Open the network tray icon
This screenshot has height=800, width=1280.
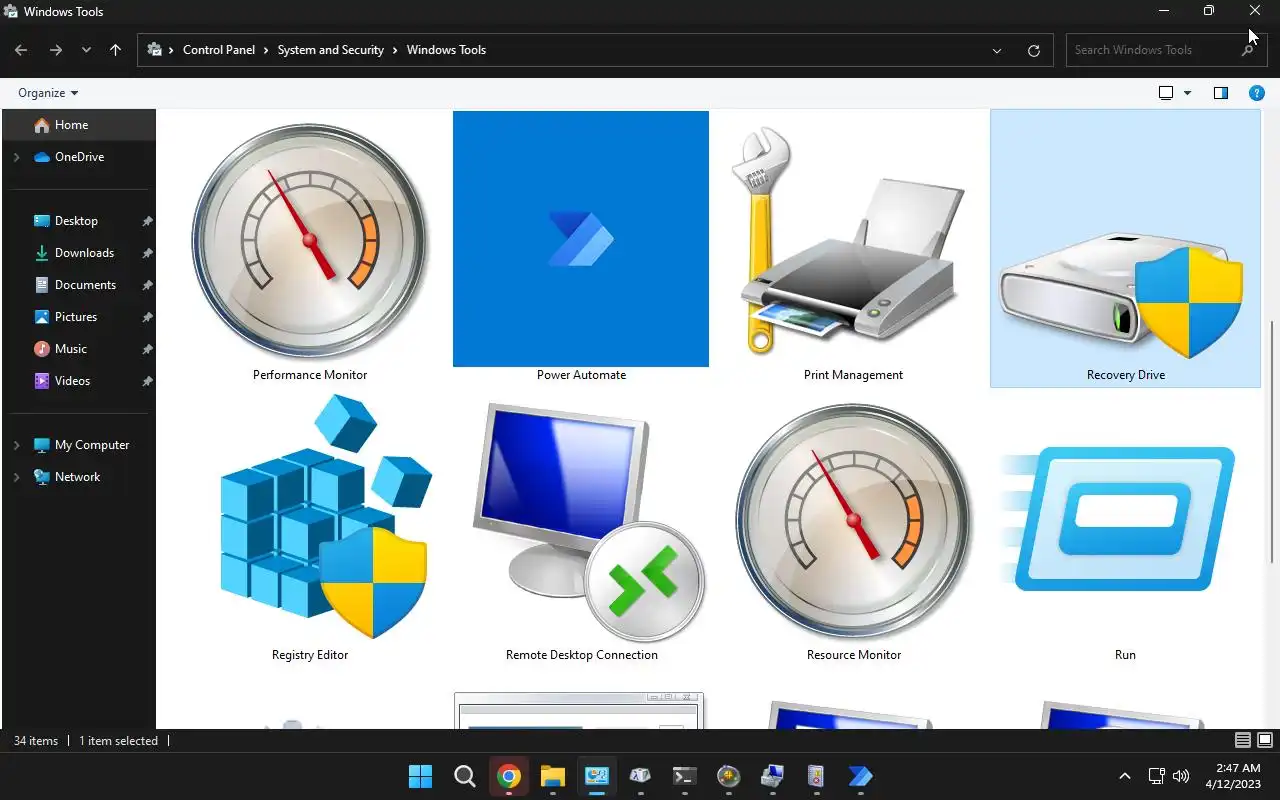pos(1156,776)
